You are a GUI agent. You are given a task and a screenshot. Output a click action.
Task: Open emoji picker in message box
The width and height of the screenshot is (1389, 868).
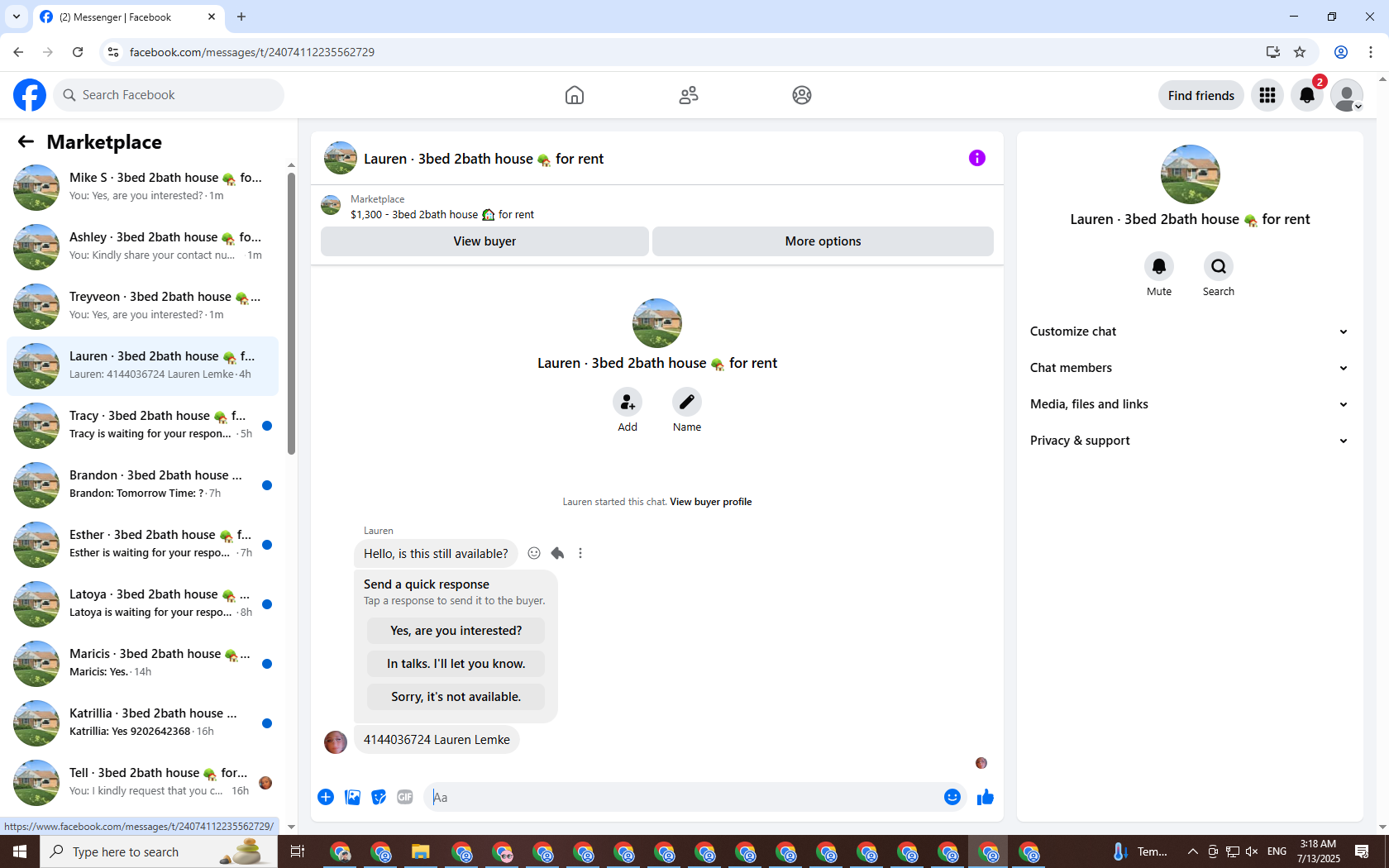pos(952,797)
